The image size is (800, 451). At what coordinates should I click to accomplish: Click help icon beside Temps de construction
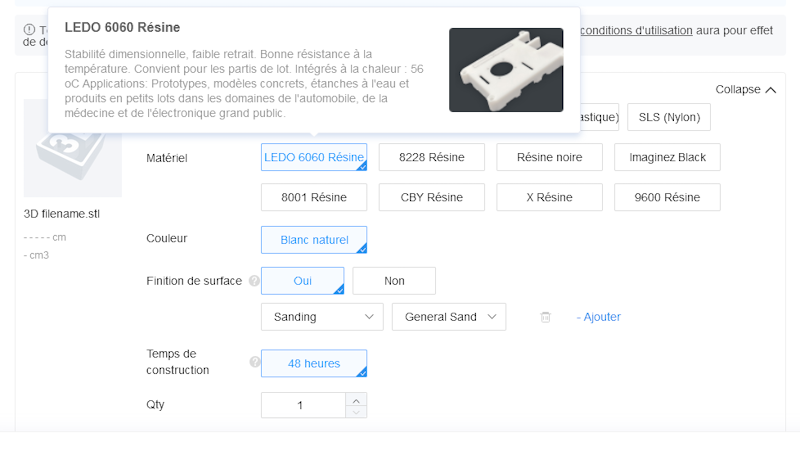coord(254,362)
